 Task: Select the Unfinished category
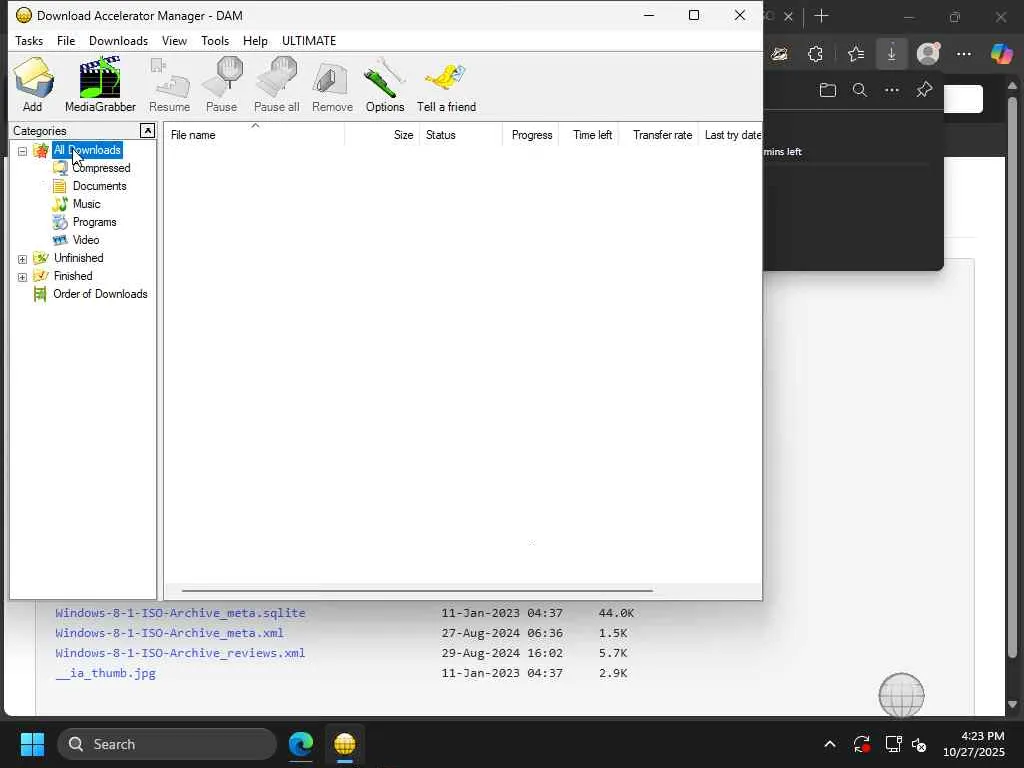click(x=78, y=258)
